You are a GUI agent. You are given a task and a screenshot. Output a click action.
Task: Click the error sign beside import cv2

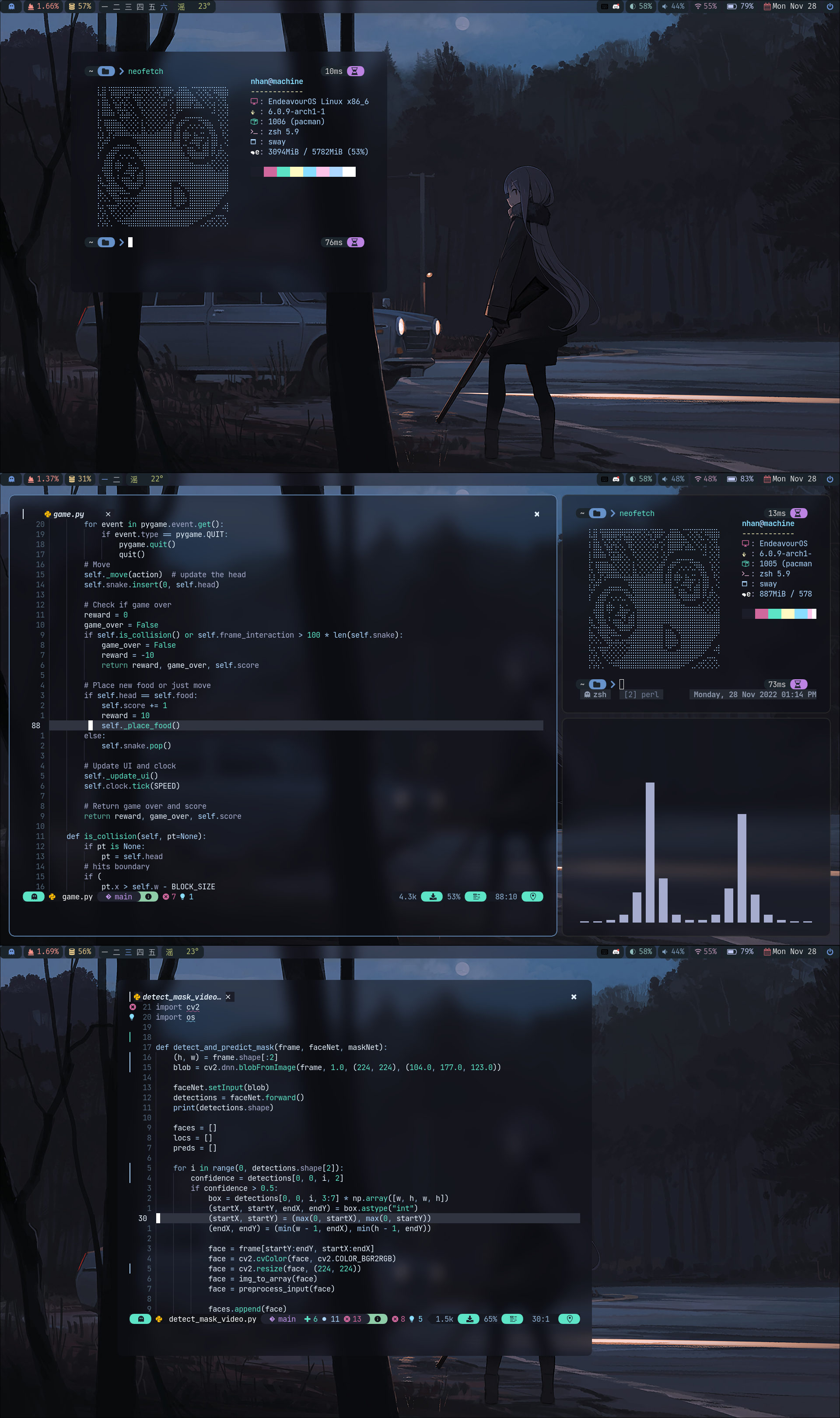pos(133,1007)
